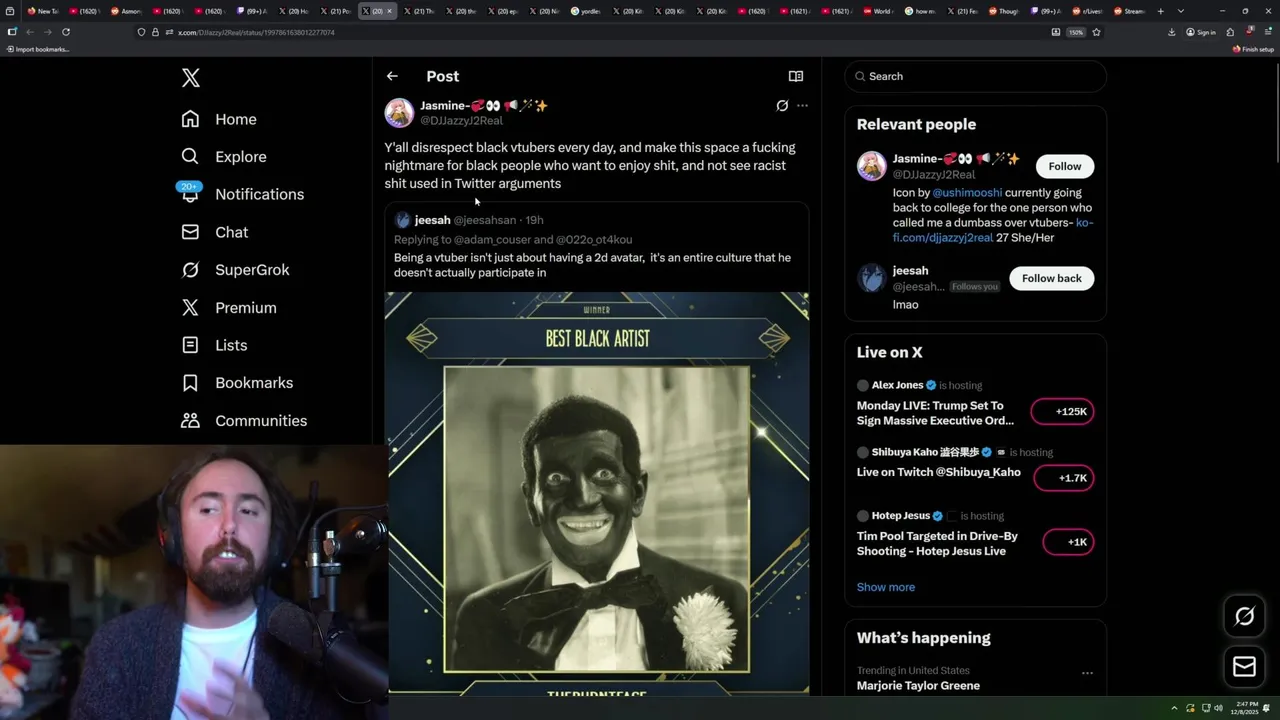Open the @ushimooshi mention link
This screenshot has width=1280, height=720.
[x=967, y=193]
